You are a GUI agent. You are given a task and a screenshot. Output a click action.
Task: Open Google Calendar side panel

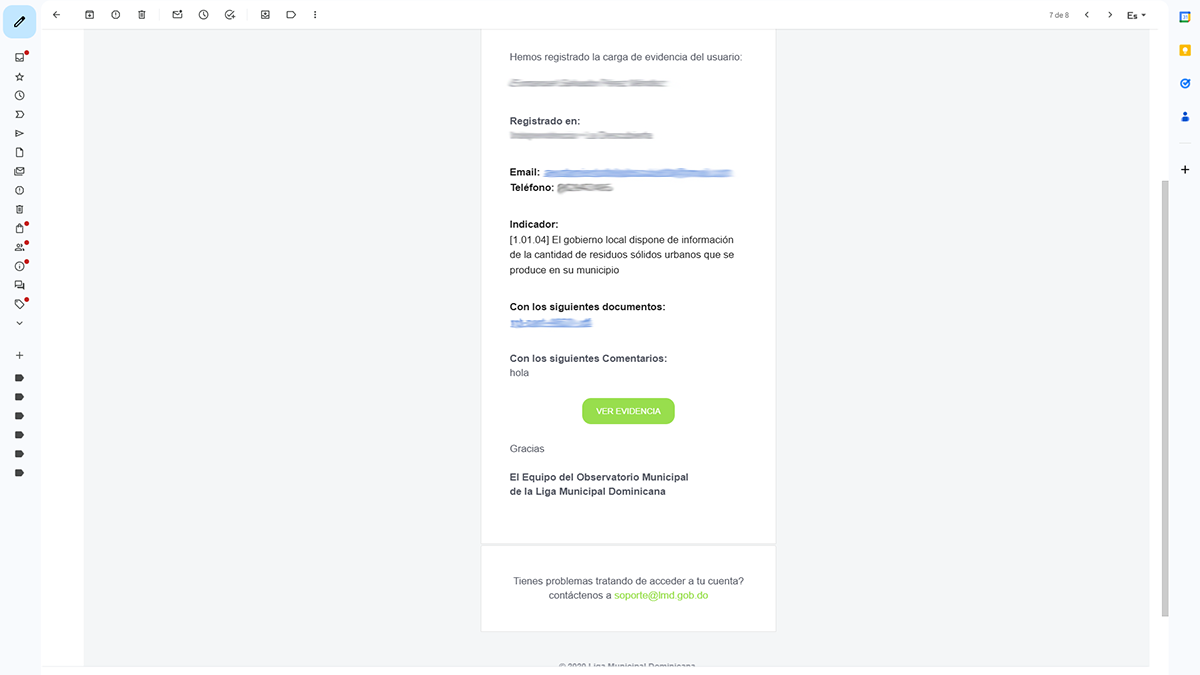(1185, 16)
